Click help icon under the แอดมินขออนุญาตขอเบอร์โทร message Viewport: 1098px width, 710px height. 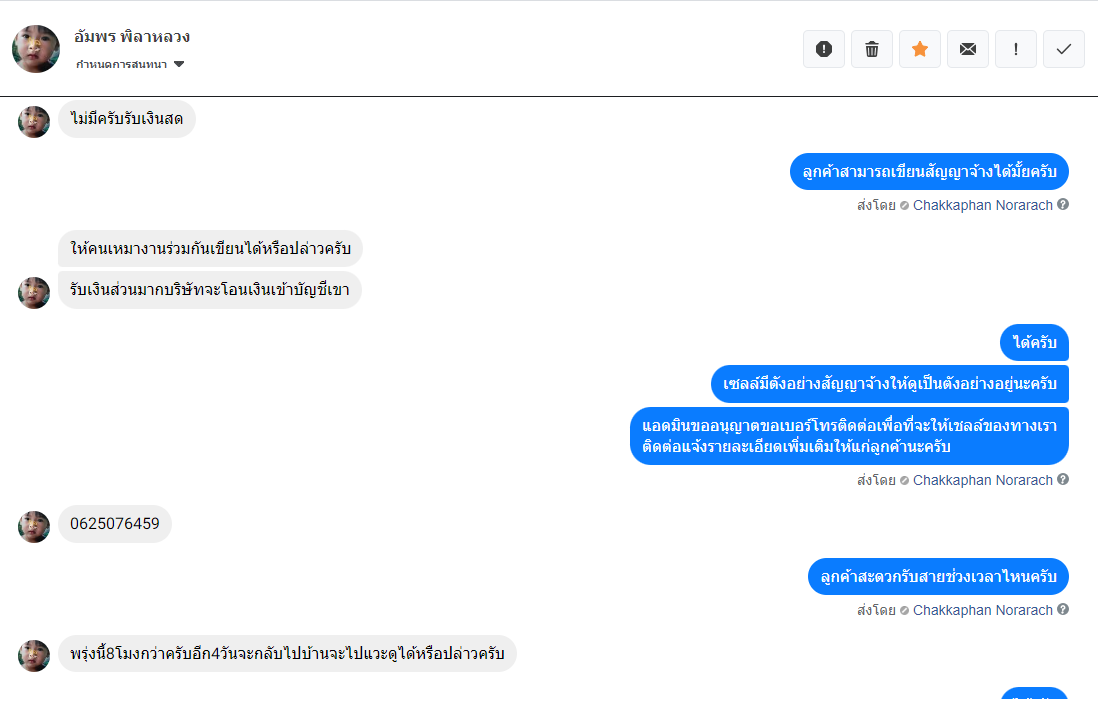coord(1063,479)
